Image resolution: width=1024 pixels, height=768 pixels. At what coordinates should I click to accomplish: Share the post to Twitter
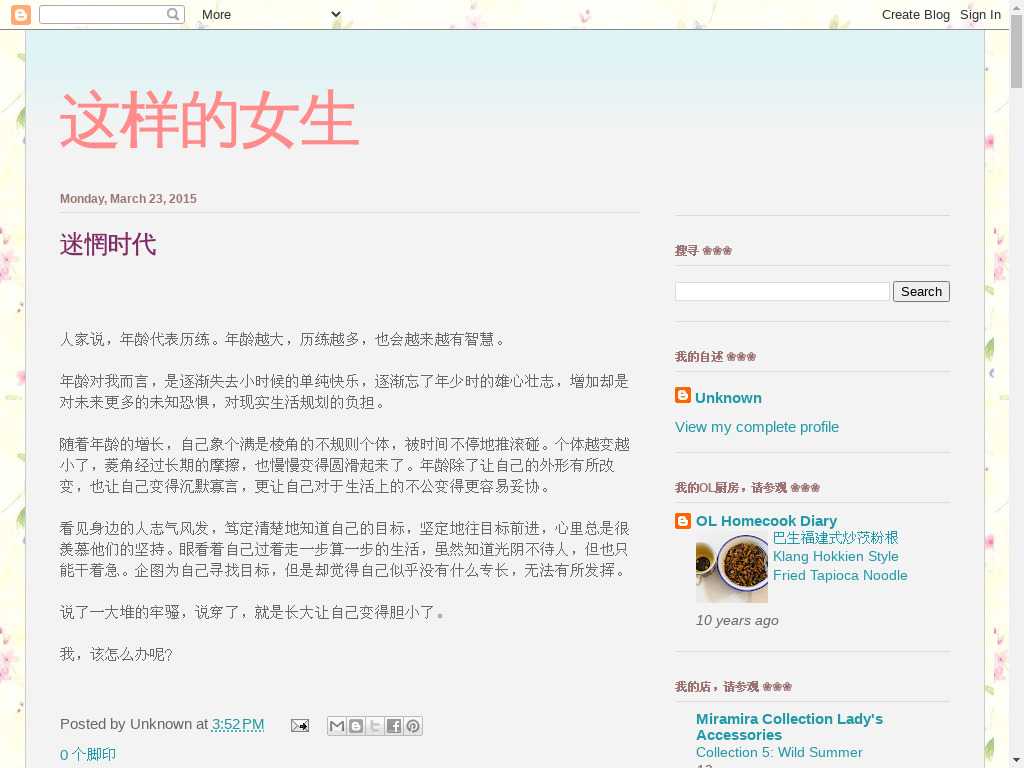tap(375, 726)
